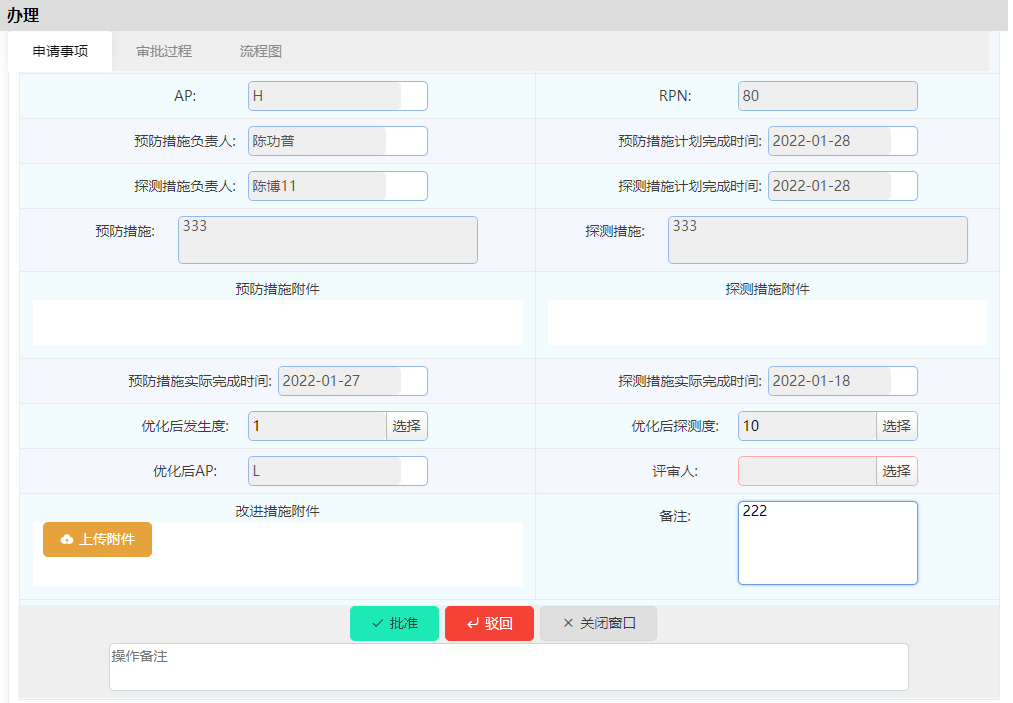Click the RPN value field

[827, 96]
